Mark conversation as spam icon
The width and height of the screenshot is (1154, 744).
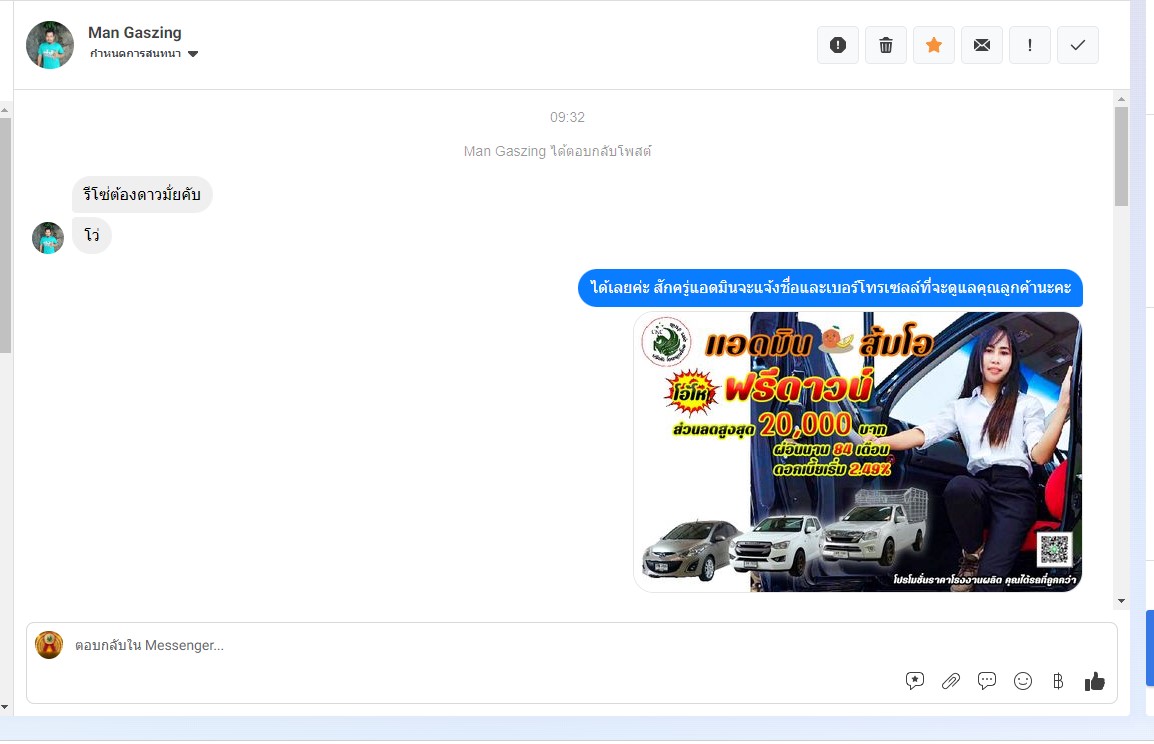pos(838,45)
